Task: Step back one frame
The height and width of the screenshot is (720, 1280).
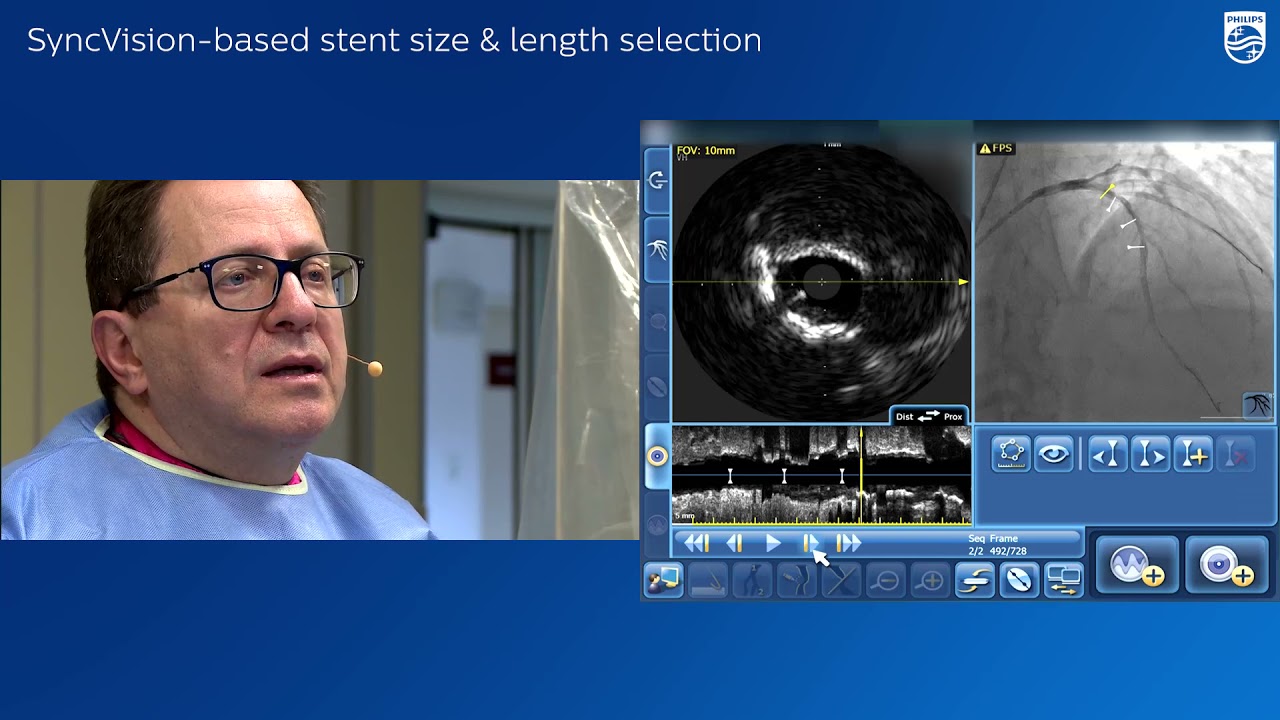Action: (735, 543)
